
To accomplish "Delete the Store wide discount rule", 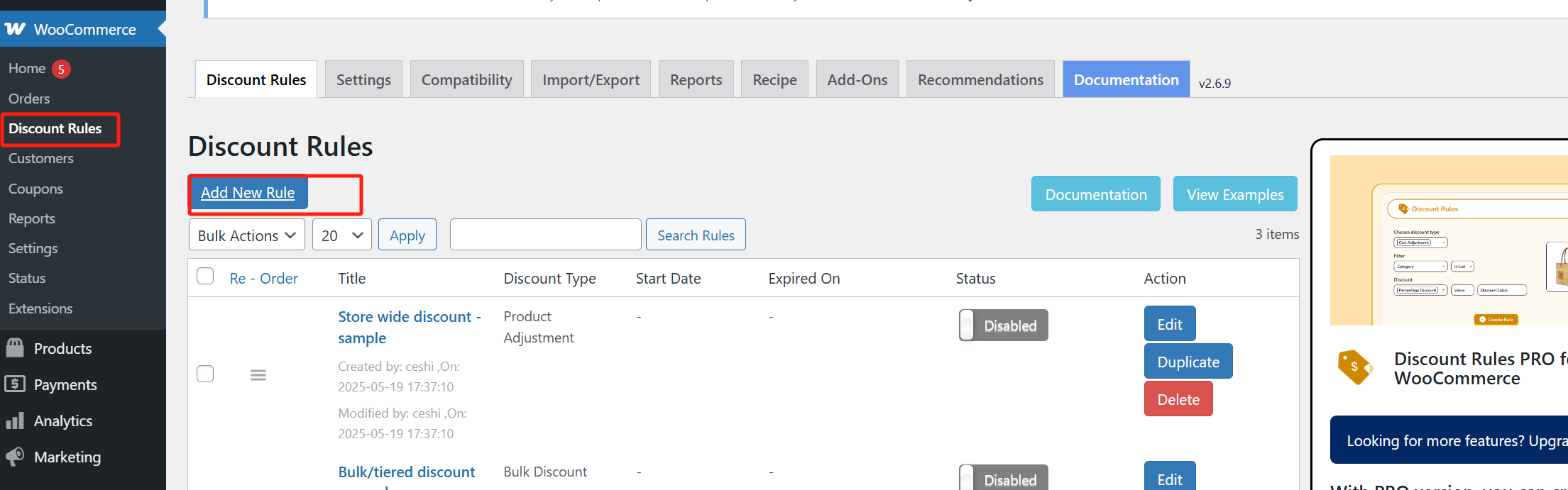I will tap(1178, 399).
